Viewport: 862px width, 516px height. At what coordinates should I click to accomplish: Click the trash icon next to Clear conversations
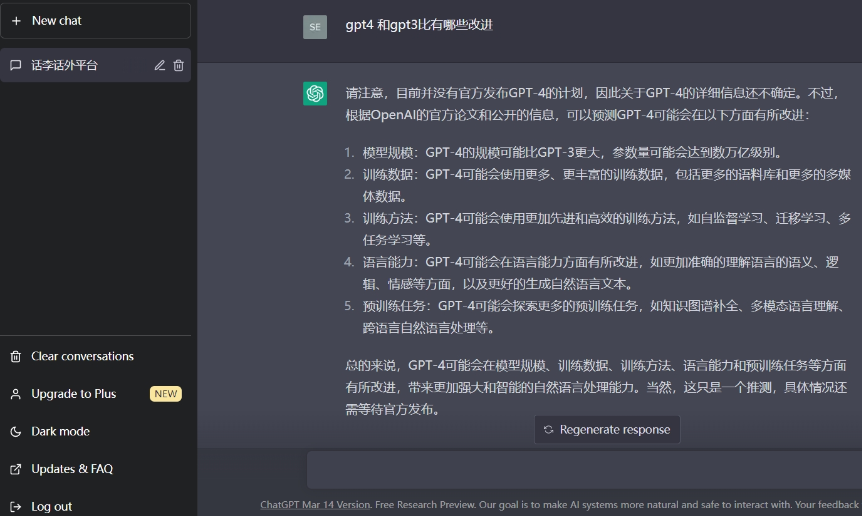tap(16, 357)
